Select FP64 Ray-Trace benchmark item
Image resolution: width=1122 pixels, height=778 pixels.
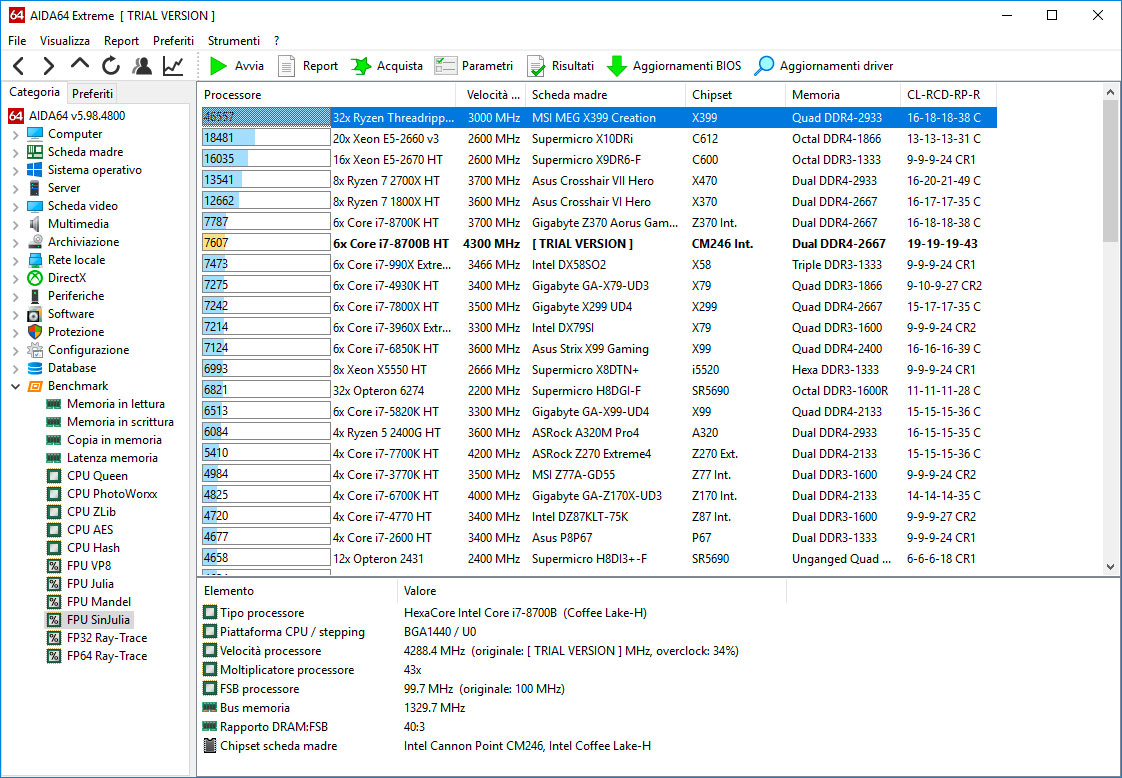coord(106,656)
